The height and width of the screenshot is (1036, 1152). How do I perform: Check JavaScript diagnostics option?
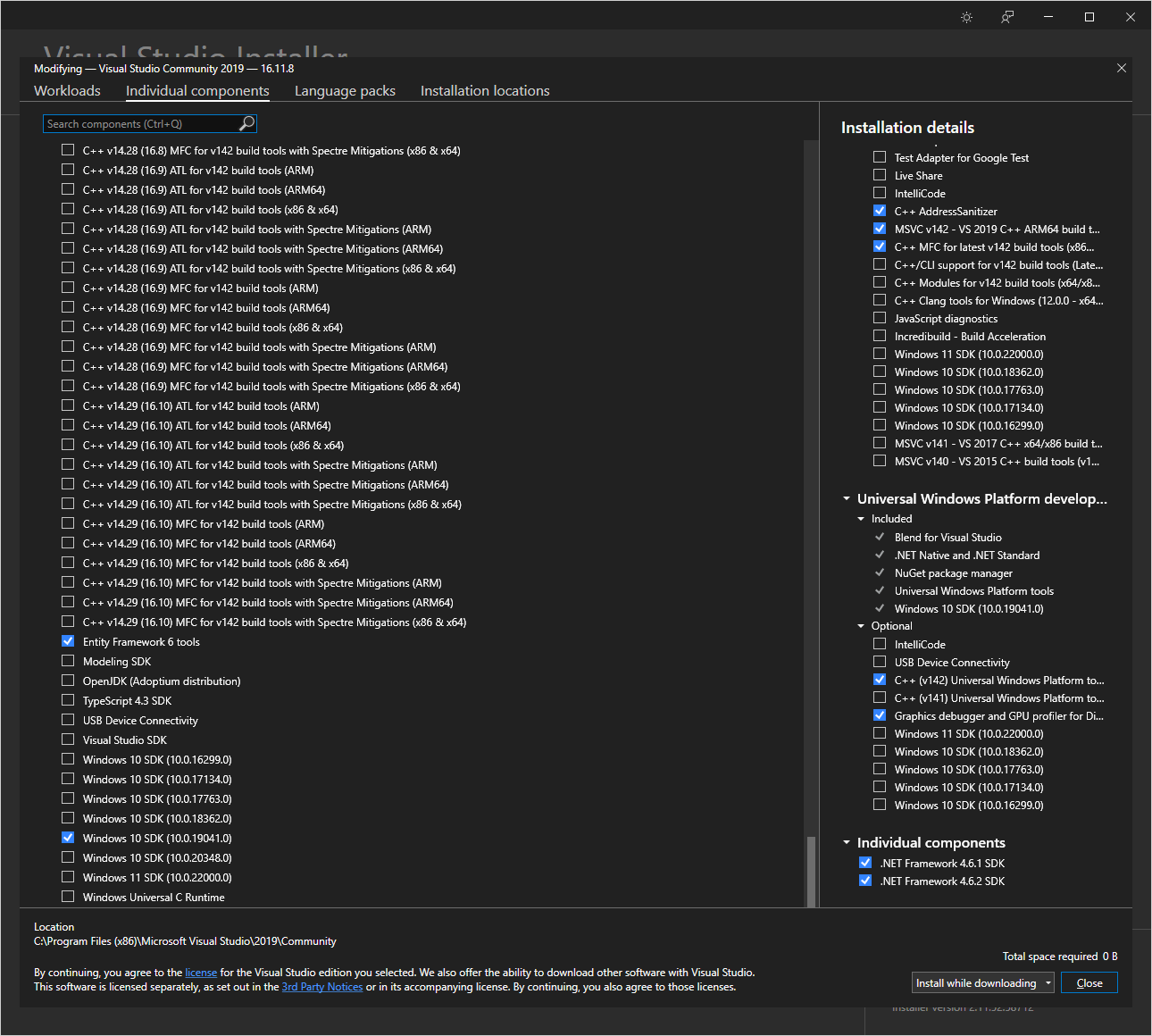tap(880, 318)
